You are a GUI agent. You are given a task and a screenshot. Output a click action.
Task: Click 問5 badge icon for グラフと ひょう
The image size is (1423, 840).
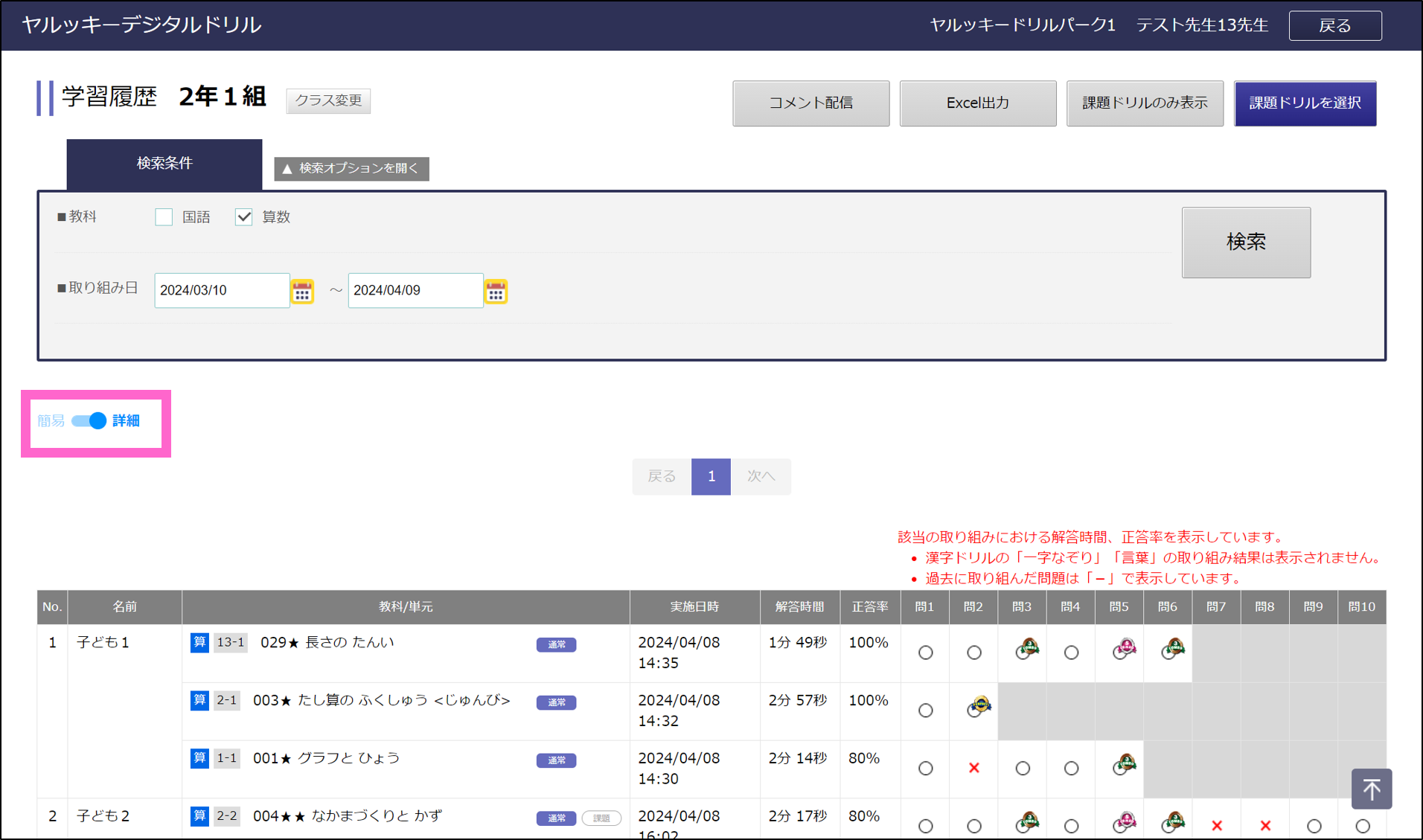pos(1125,764)
